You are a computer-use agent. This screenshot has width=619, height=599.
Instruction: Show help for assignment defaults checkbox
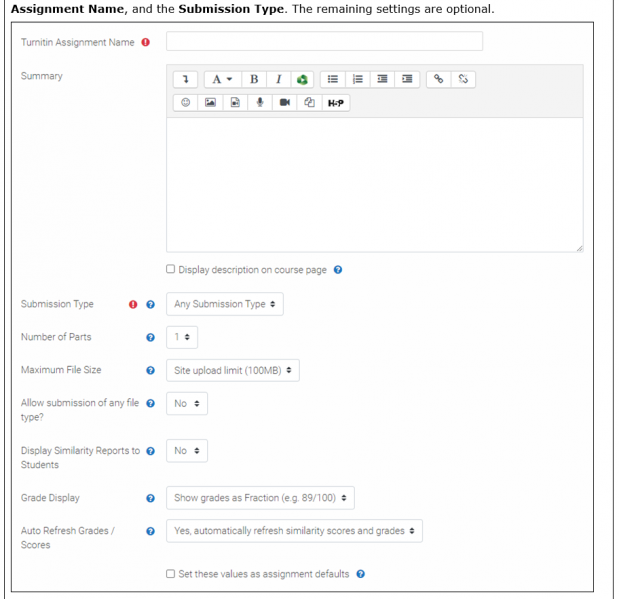[361, 574]
